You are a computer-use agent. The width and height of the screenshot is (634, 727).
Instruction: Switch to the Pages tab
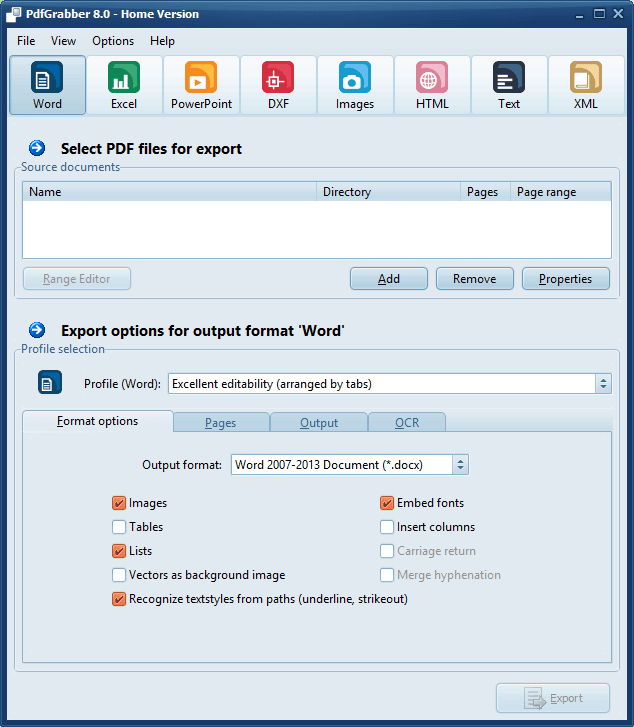(221, 422)
